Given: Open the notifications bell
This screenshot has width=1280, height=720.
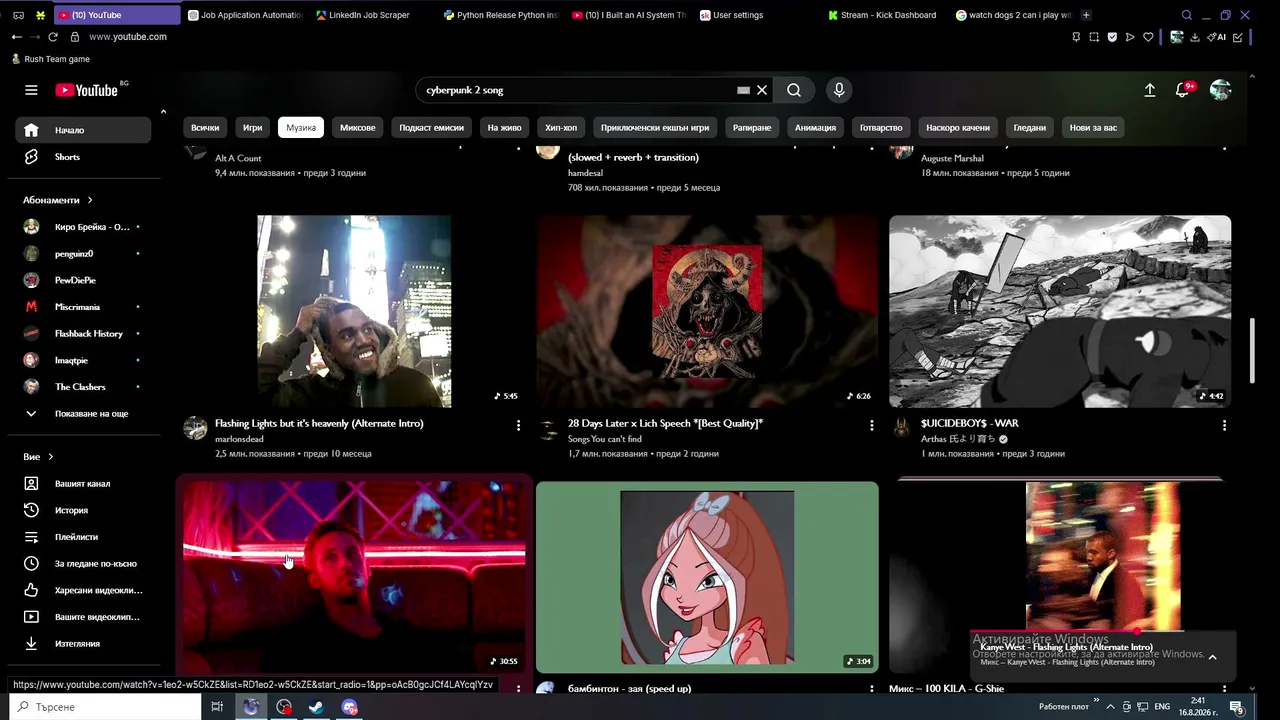Looking at the screenshot, I should tap(1183, 90).
